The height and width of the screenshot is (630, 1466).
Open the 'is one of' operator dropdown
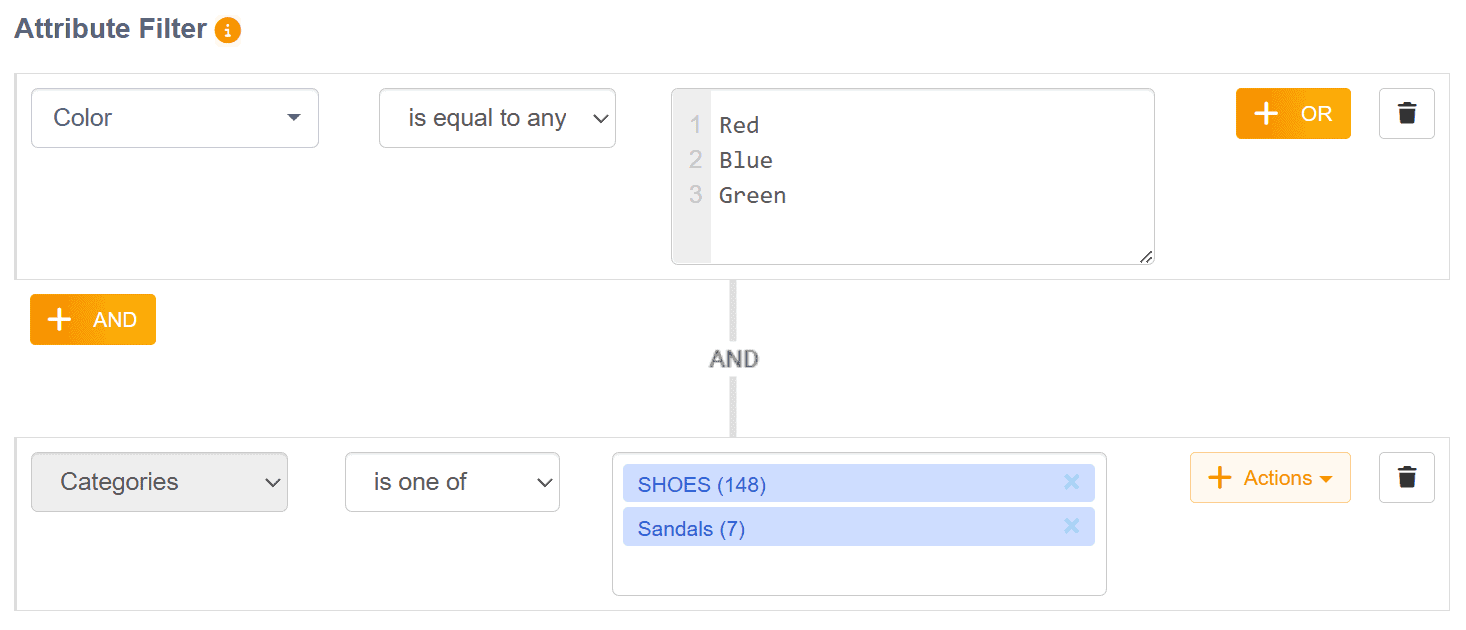click(x=452, y=482)
